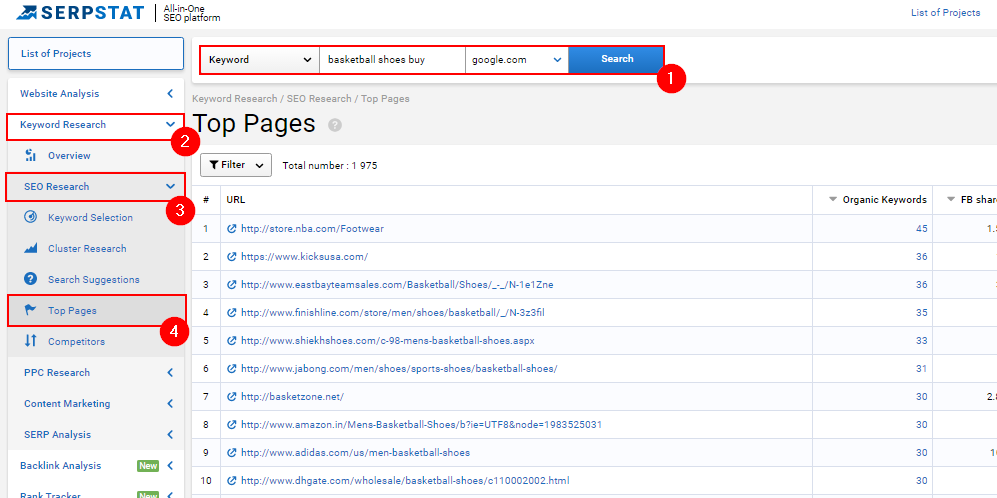Expand PPC Research section chevron

tap(170, 373)
